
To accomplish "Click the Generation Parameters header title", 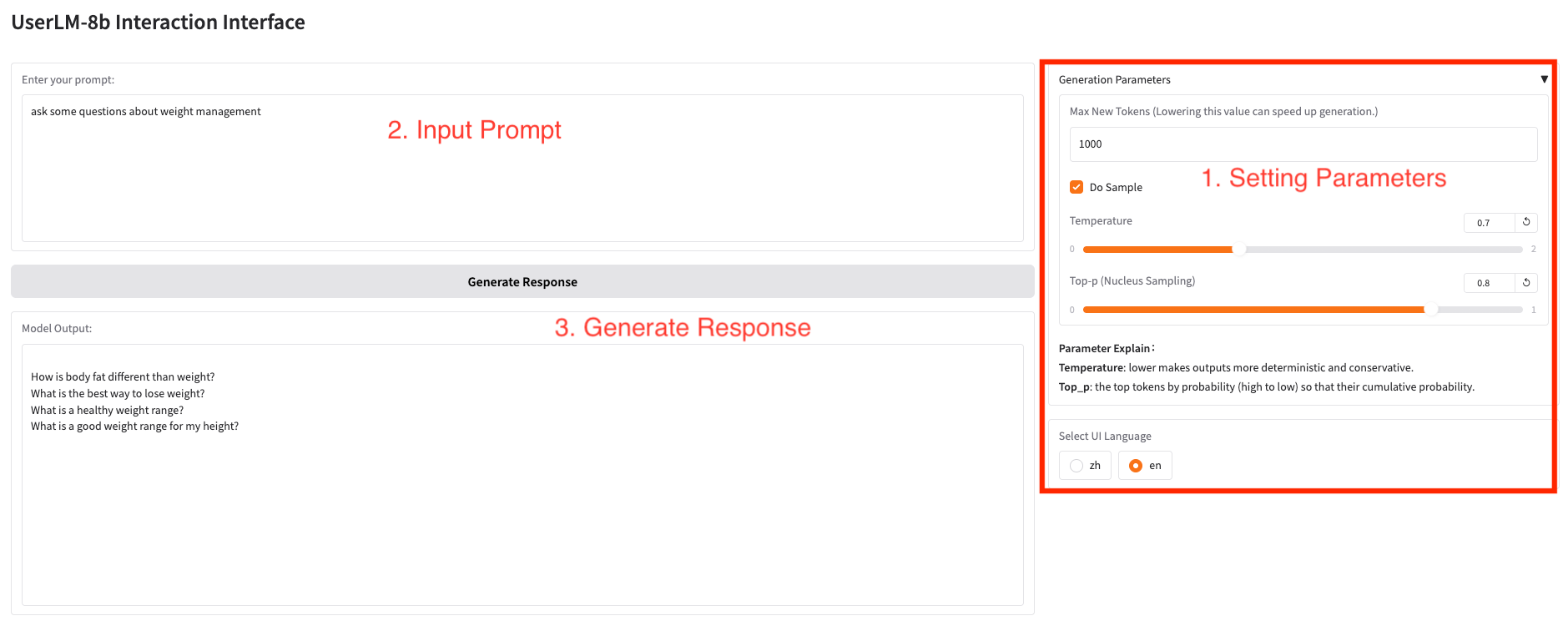I will point(1114,80).
